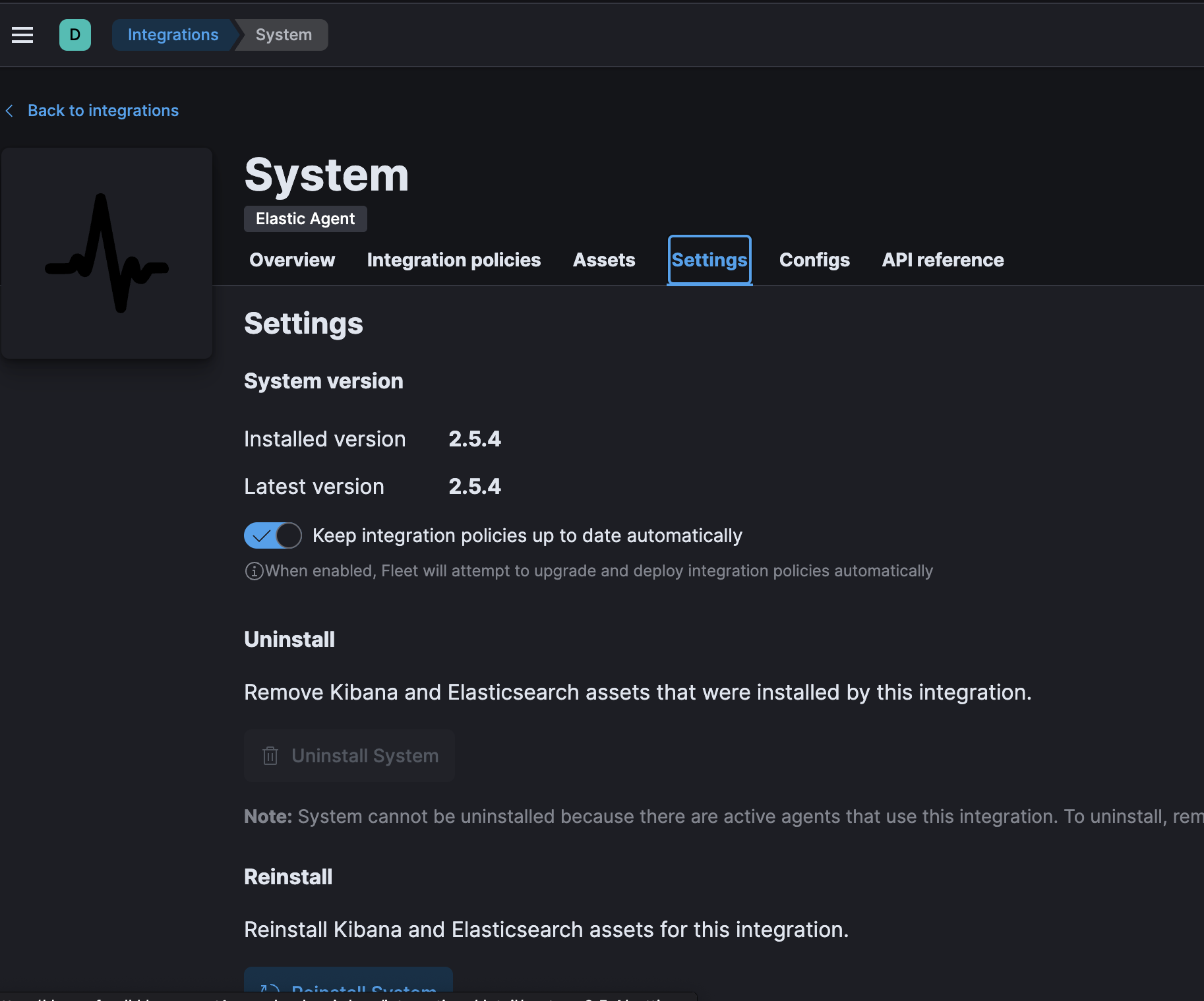Click the installed version value 2.5.4
Screen dimensions: 1204x1001
pos(475,439)
